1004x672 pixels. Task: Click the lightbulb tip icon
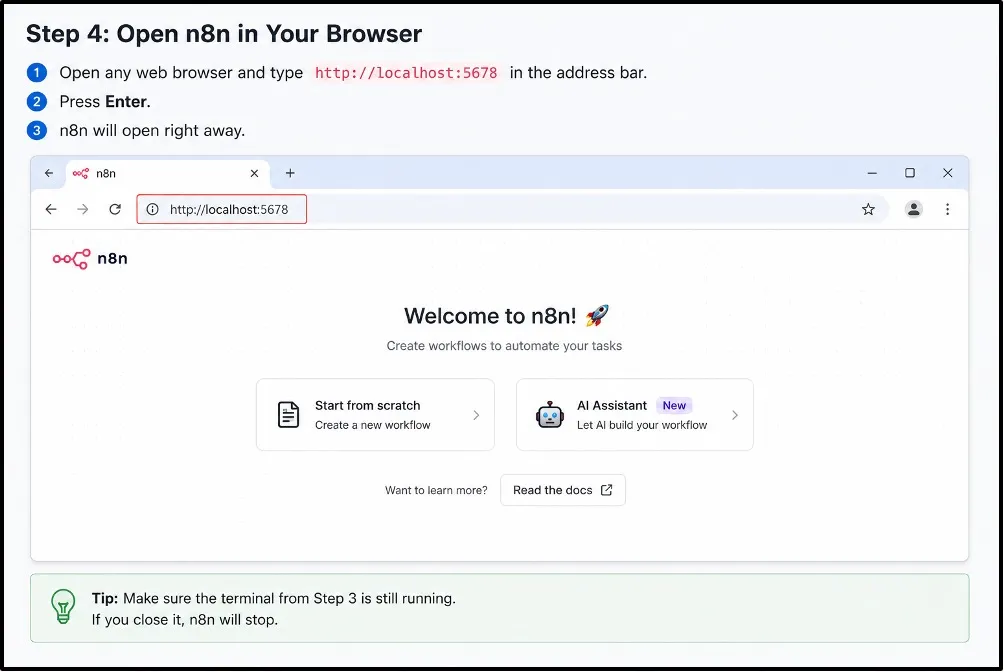[63, 606]
